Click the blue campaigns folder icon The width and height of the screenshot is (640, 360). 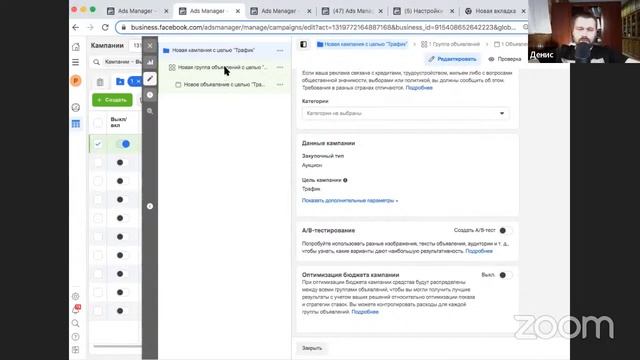(120, 82)
